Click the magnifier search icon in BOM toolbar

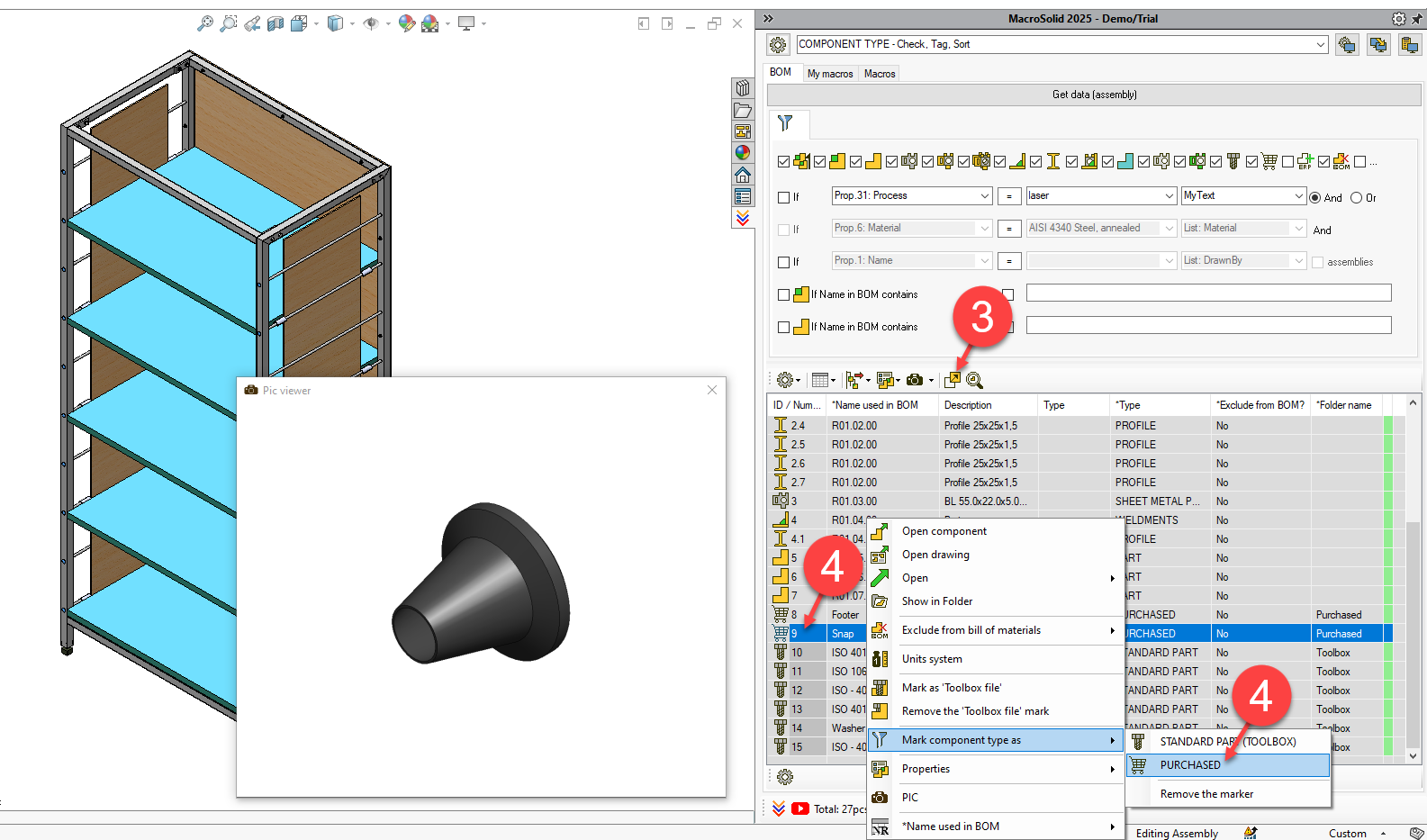974,380
